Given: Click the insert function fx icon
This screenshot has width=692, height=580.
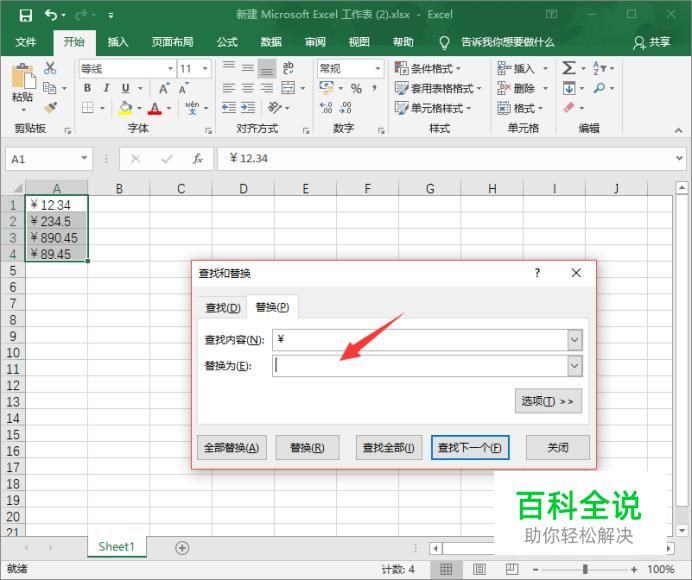Looking at the screenshot, I should pyautogui.click(x=197, y=159).
